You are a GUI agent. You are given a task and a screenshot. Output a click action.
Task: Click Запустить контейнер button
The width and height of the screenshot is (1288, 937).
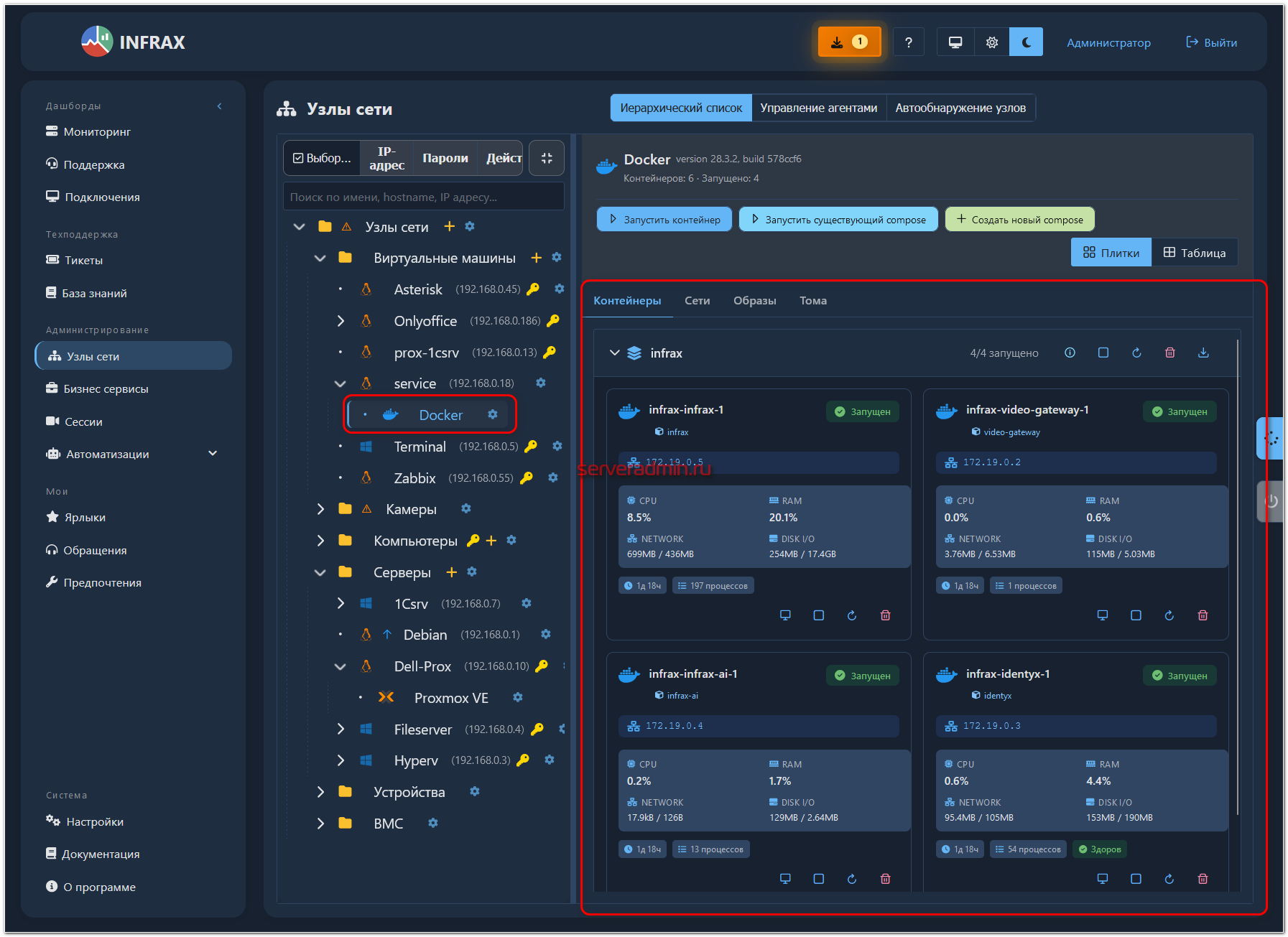point(664,220)
